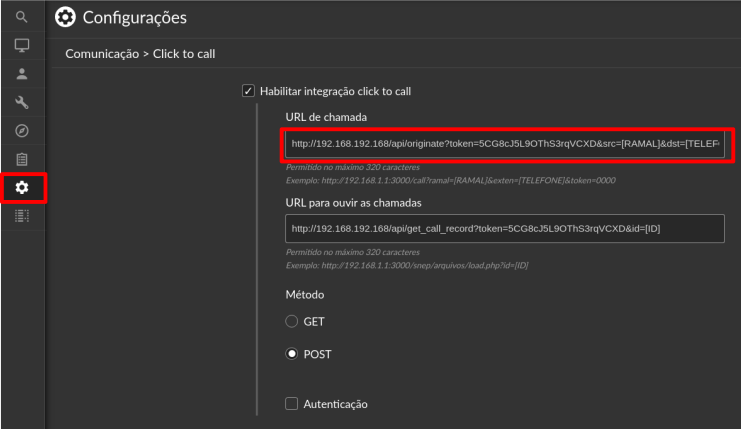Screen dimensions: 741x429
Task: Enable the Autenticação checkbox
Action: click(292, 403)
